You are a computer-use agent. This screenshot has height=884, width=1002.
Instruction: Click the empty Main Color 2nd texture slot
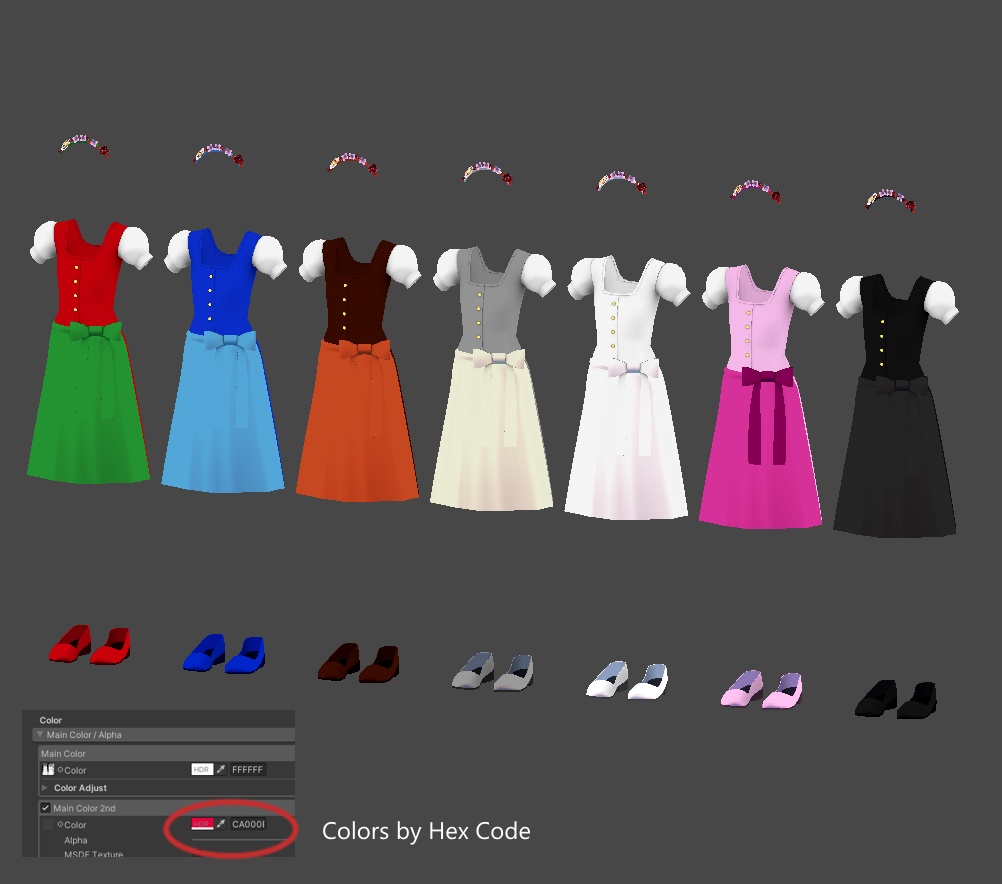tap(48, 825)
